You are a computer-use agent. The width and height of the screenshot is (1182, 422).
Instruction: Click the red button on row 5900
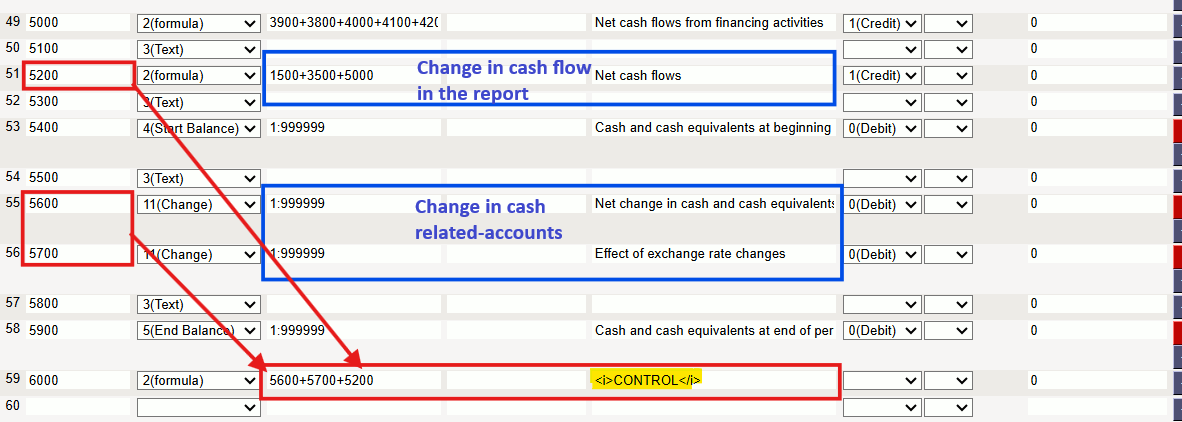coord(1176,332)
